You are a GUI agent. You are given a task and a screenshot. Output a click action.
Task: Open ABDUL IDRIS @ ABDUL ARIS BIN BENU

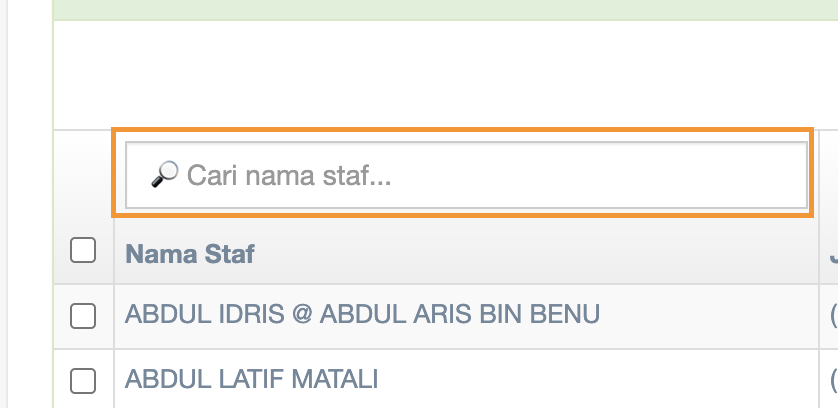[362, 315]
